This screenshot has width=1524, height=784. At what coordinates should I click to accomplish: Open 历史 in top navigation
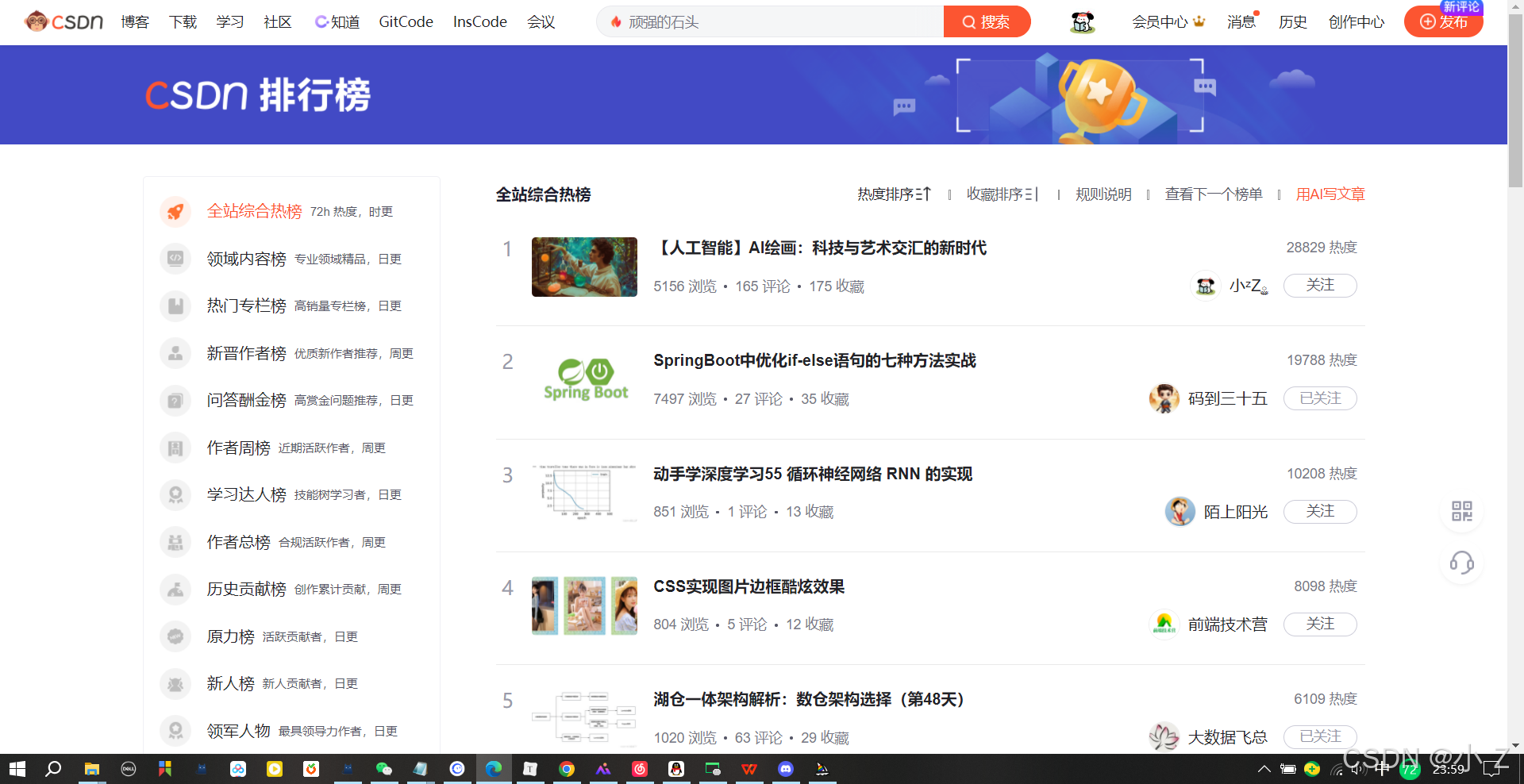[1293, 22]
